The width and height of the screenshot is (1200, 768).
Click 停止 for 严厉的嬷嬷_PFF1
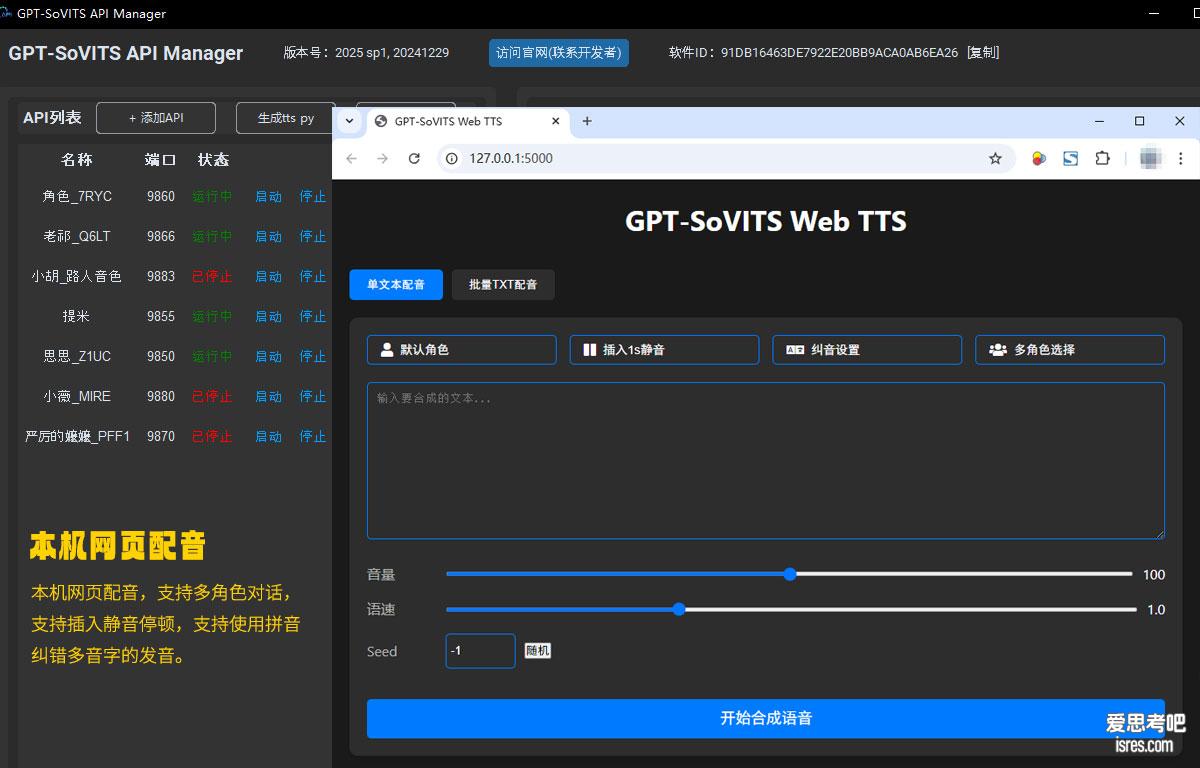tap(313, 437)
